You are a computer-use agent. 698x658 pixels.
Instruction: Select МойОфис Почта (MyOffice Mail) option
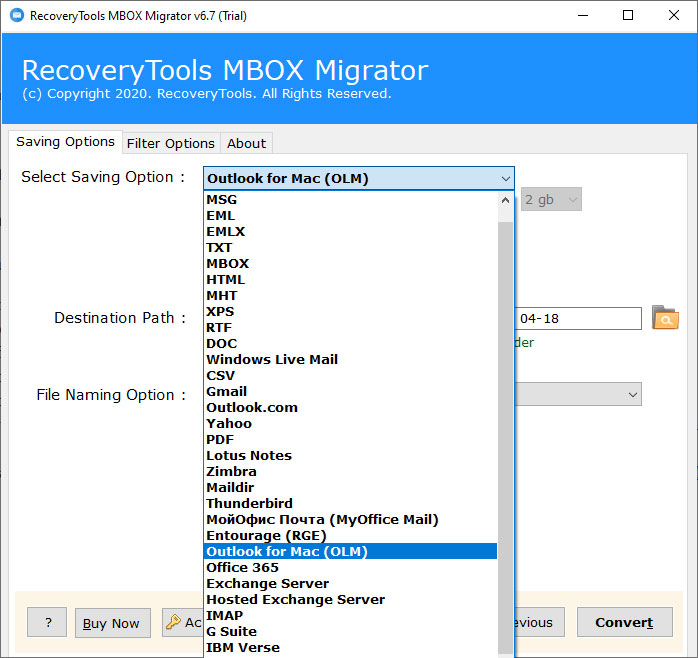[x=350, y=520]
